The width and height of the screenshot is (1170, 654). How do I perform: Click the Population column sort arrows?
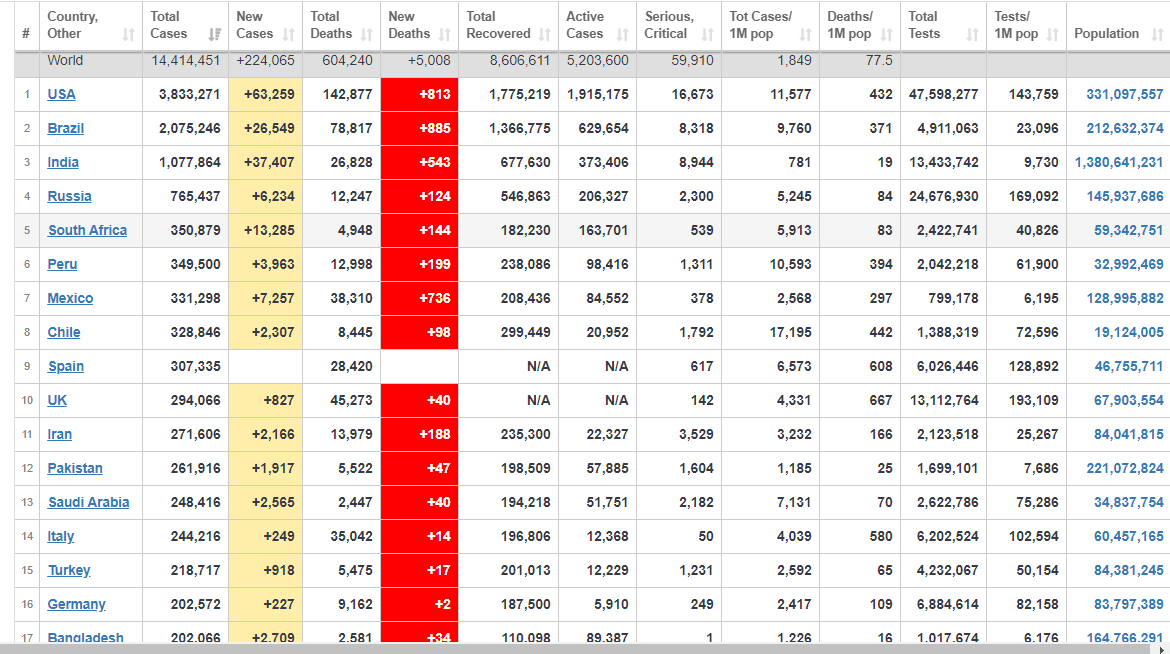[1157, 34]
